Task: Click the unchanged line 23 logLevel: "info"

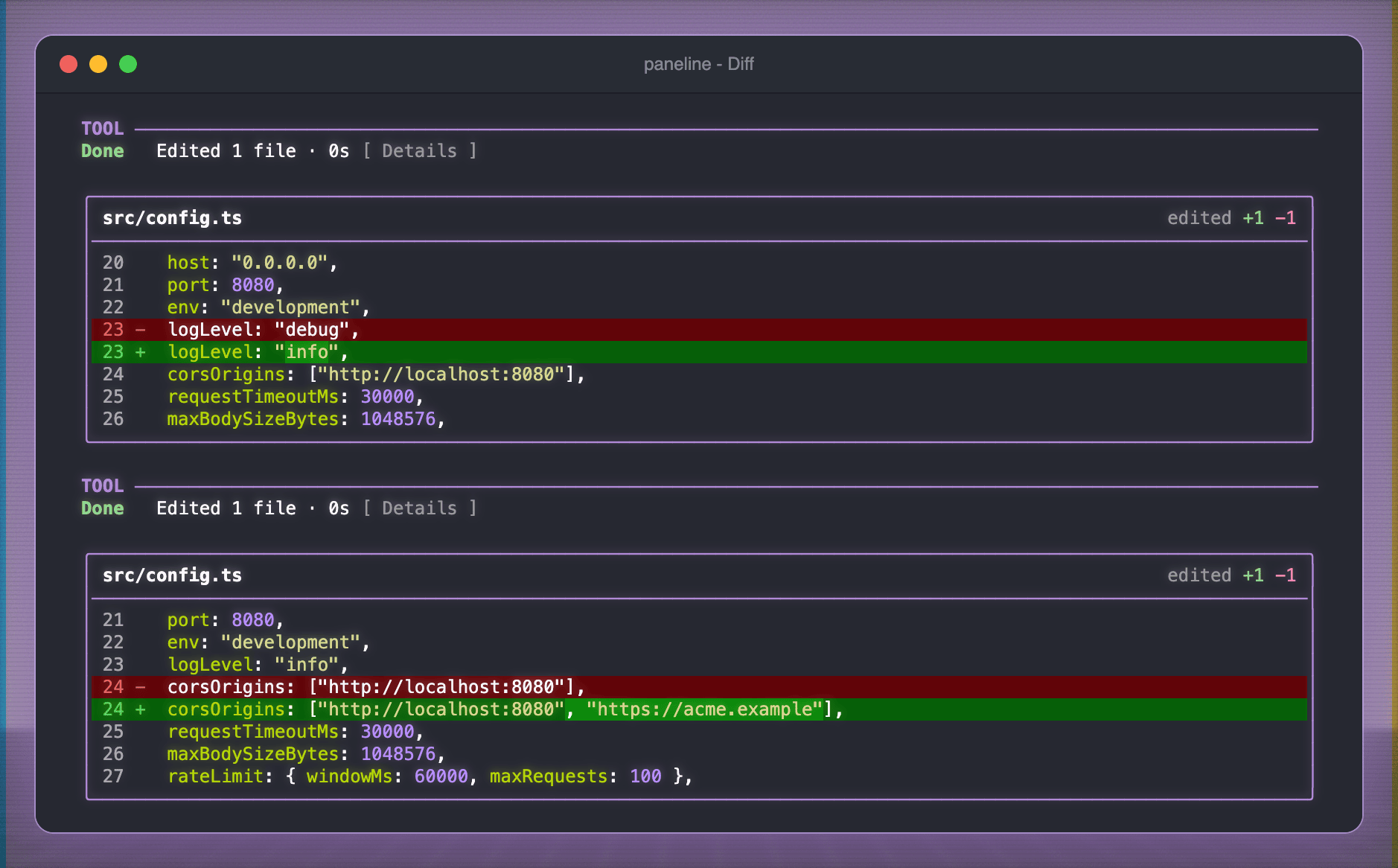Action: pos(699,665)
